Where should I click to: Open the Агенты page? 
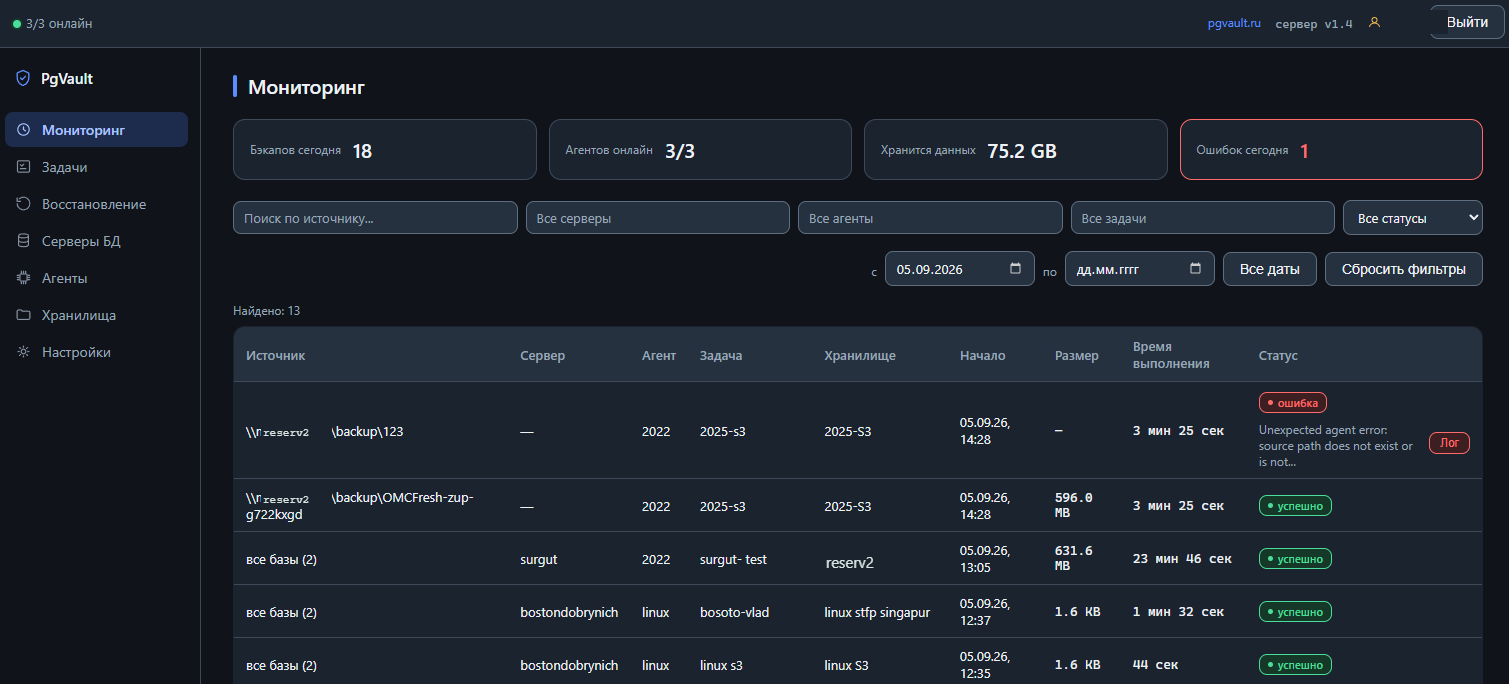tap(96, 278)
